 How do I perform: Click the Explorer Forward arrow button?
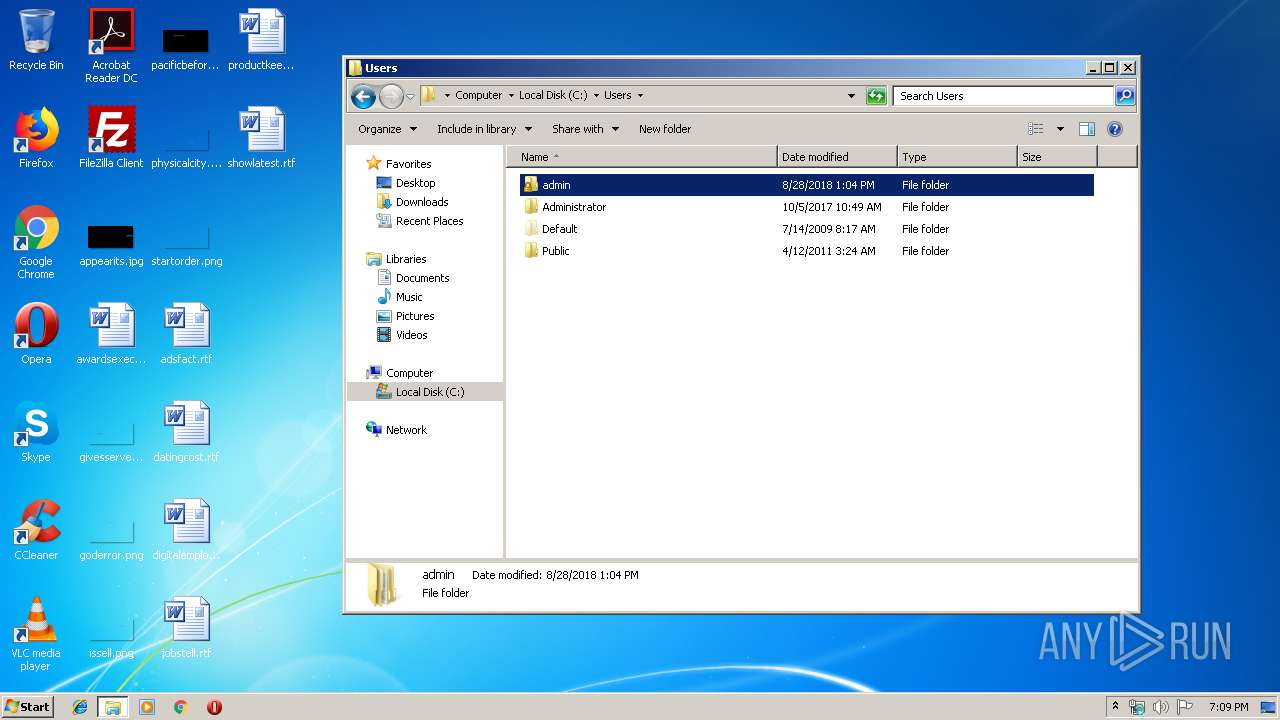click(x=391, y=96)
